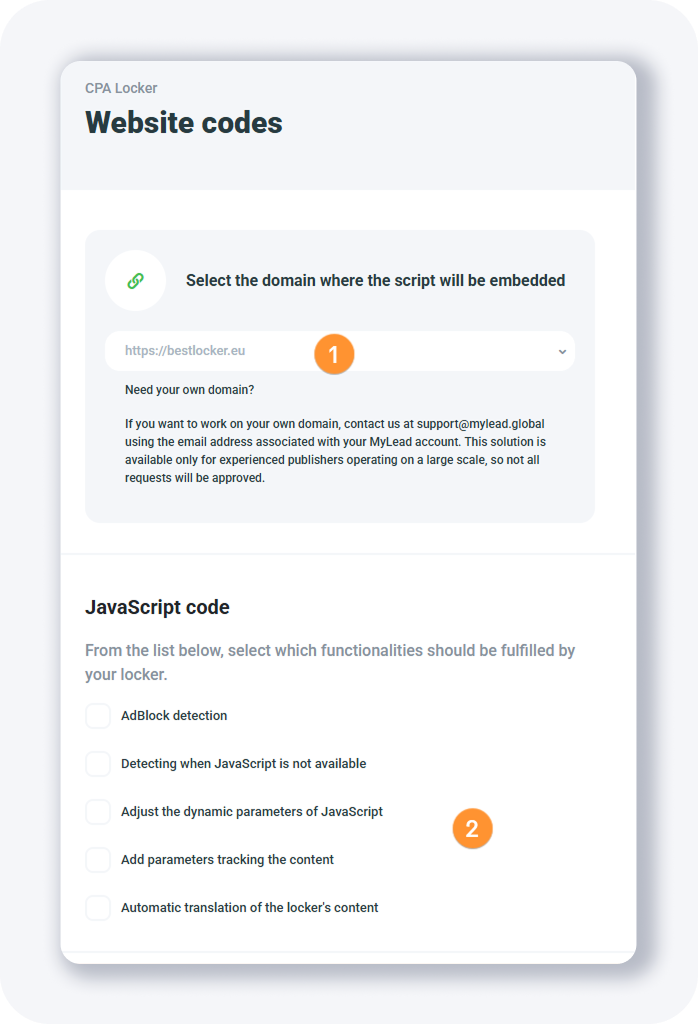Enable the AdBlock detection checkbox
Screen dimensions: 698x1024
tap(98, 716)
